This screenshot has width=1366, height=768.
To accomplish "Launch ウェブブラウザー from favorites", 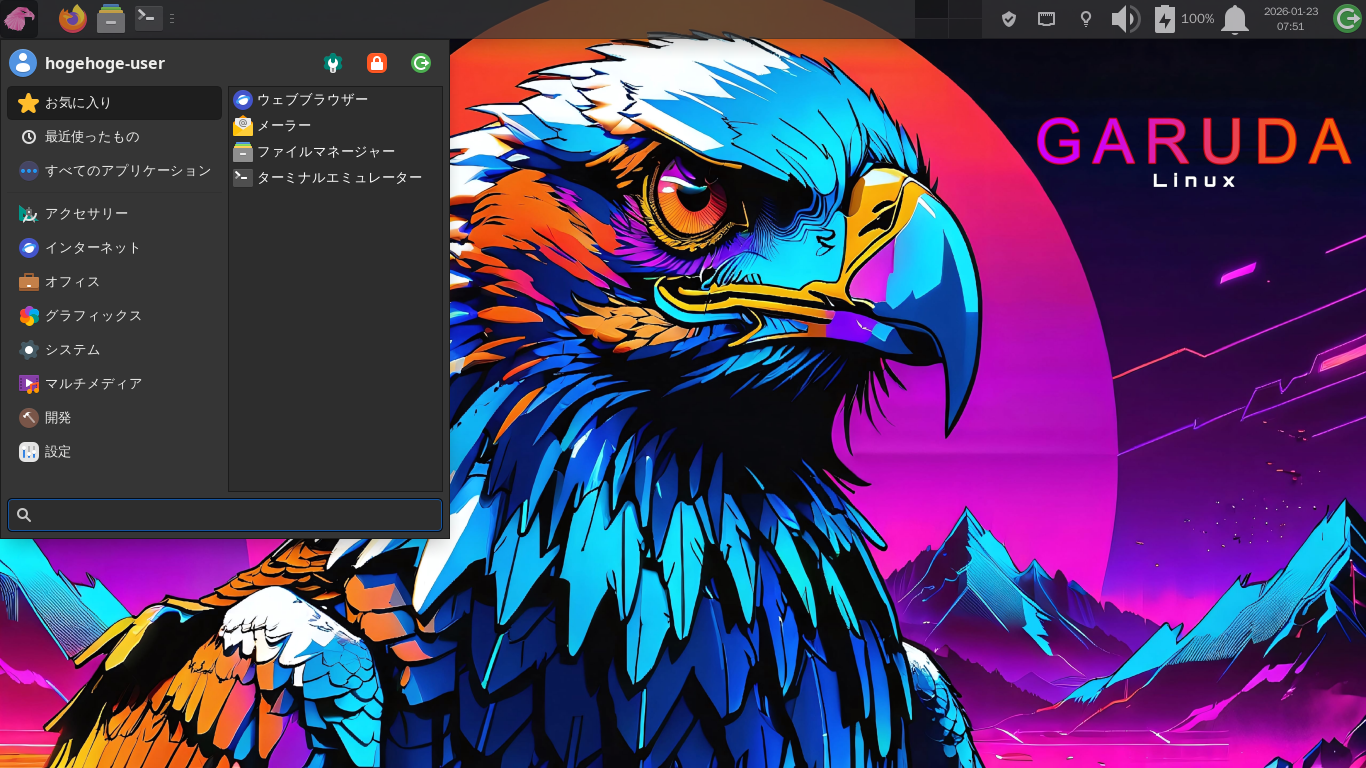I will point(335,100).
